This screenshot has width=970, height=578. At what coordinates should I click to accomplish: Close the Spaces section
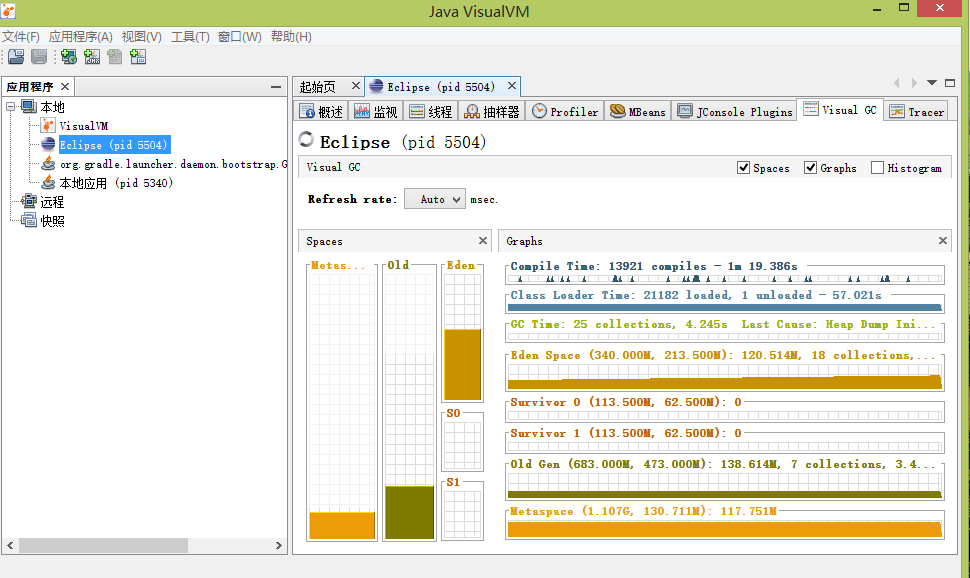[483, 241]
